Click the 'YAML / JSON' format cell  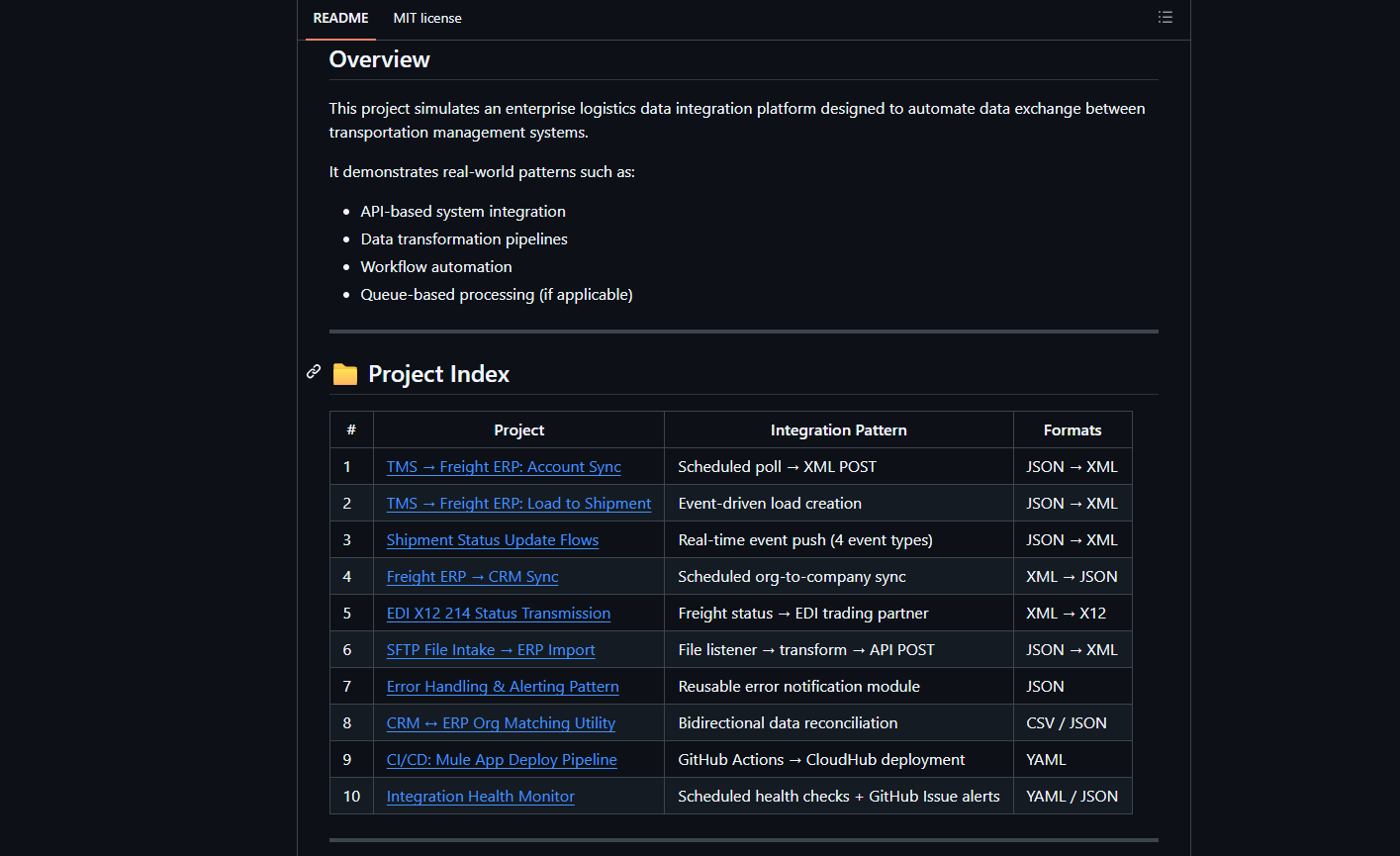coord(1073,797)
